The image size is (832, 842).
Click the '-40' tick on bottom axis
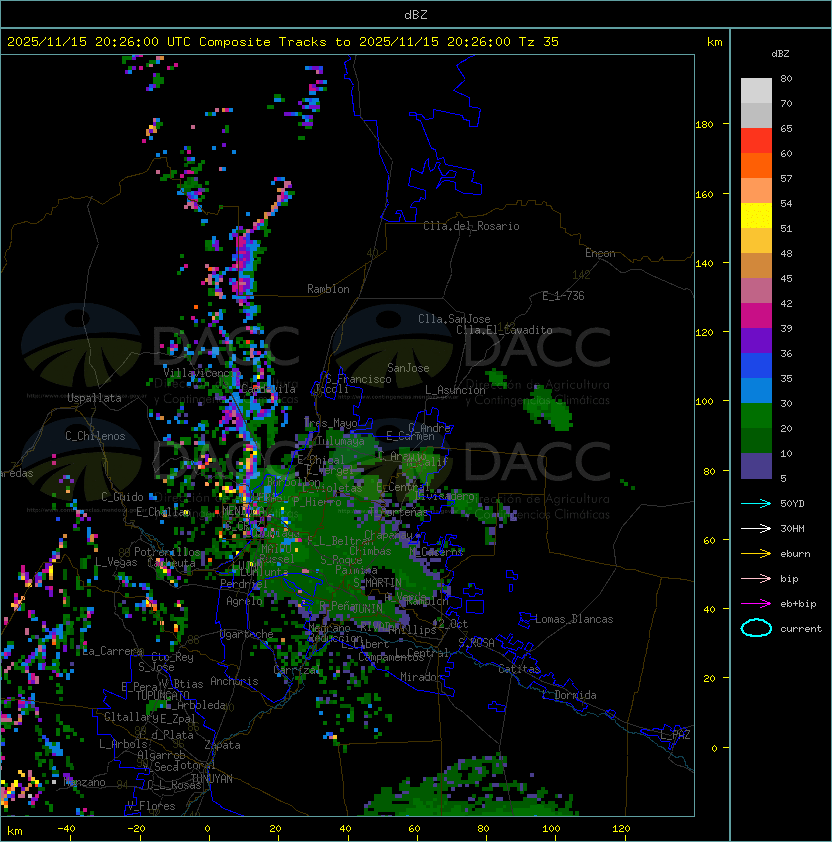pyautogui.click(x=66, y=829)
